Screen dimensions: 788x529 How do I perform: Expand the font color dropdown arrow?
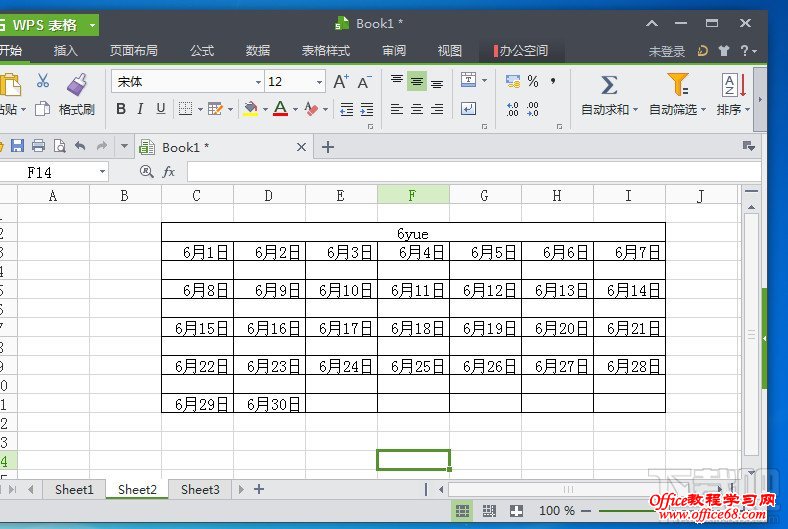pyautogui.click(x=296, y=109)
